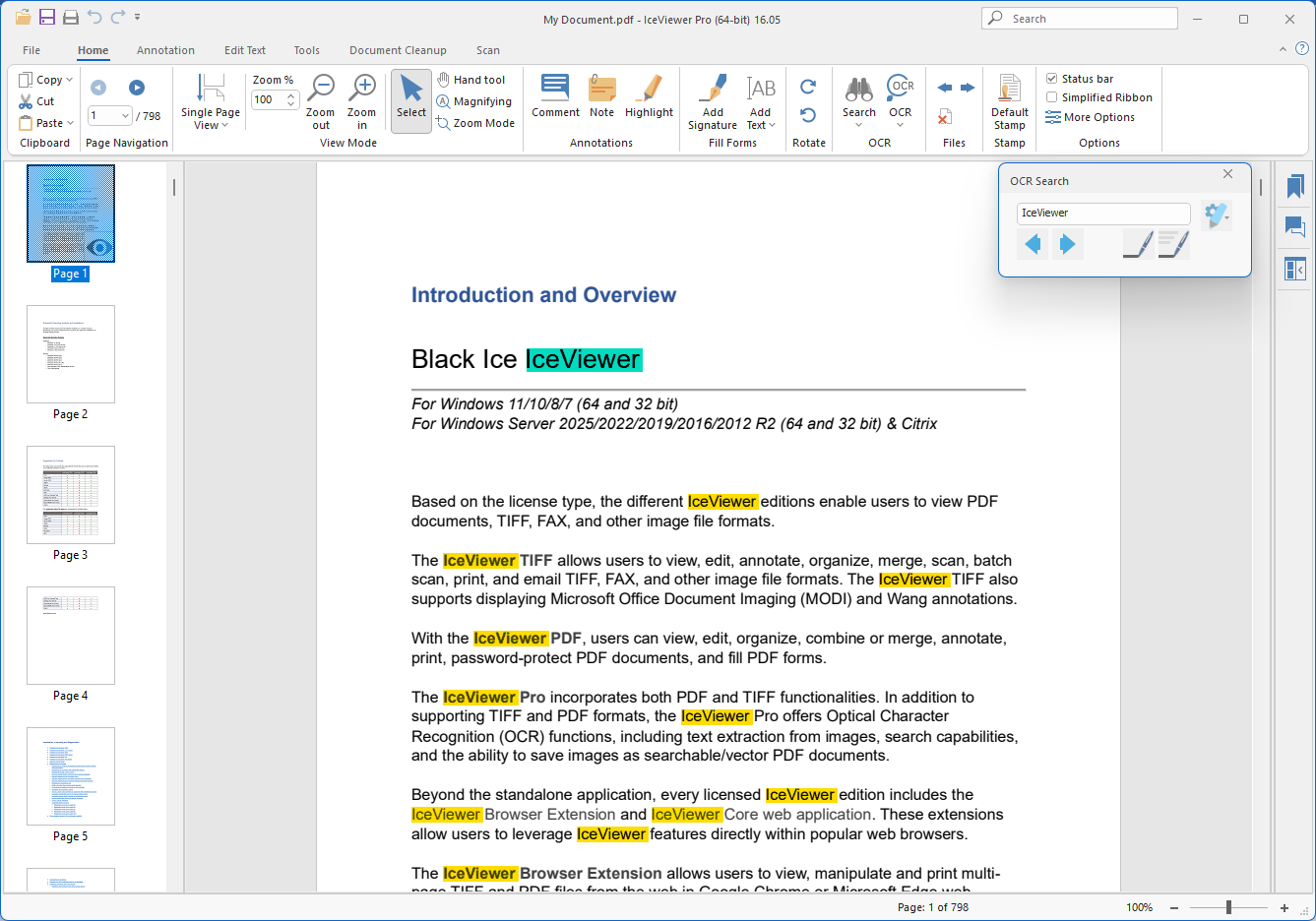Image resolution: width=1316 pixels, height=921 pixels.
Task: Increase zoom with status bar plus button
Action: [x=1284, y=907]
